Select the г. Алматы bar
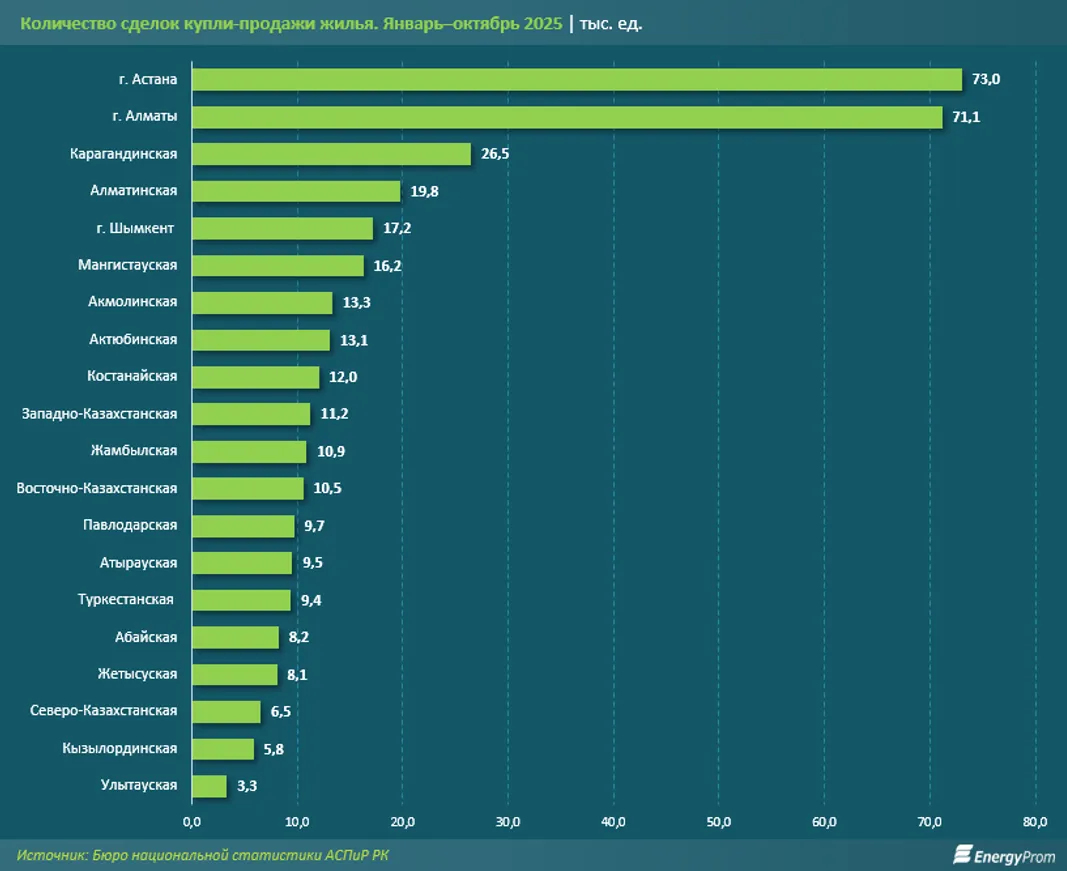Image resolution: width=1067 pixels, height=871 pixels. click(566, 117)
